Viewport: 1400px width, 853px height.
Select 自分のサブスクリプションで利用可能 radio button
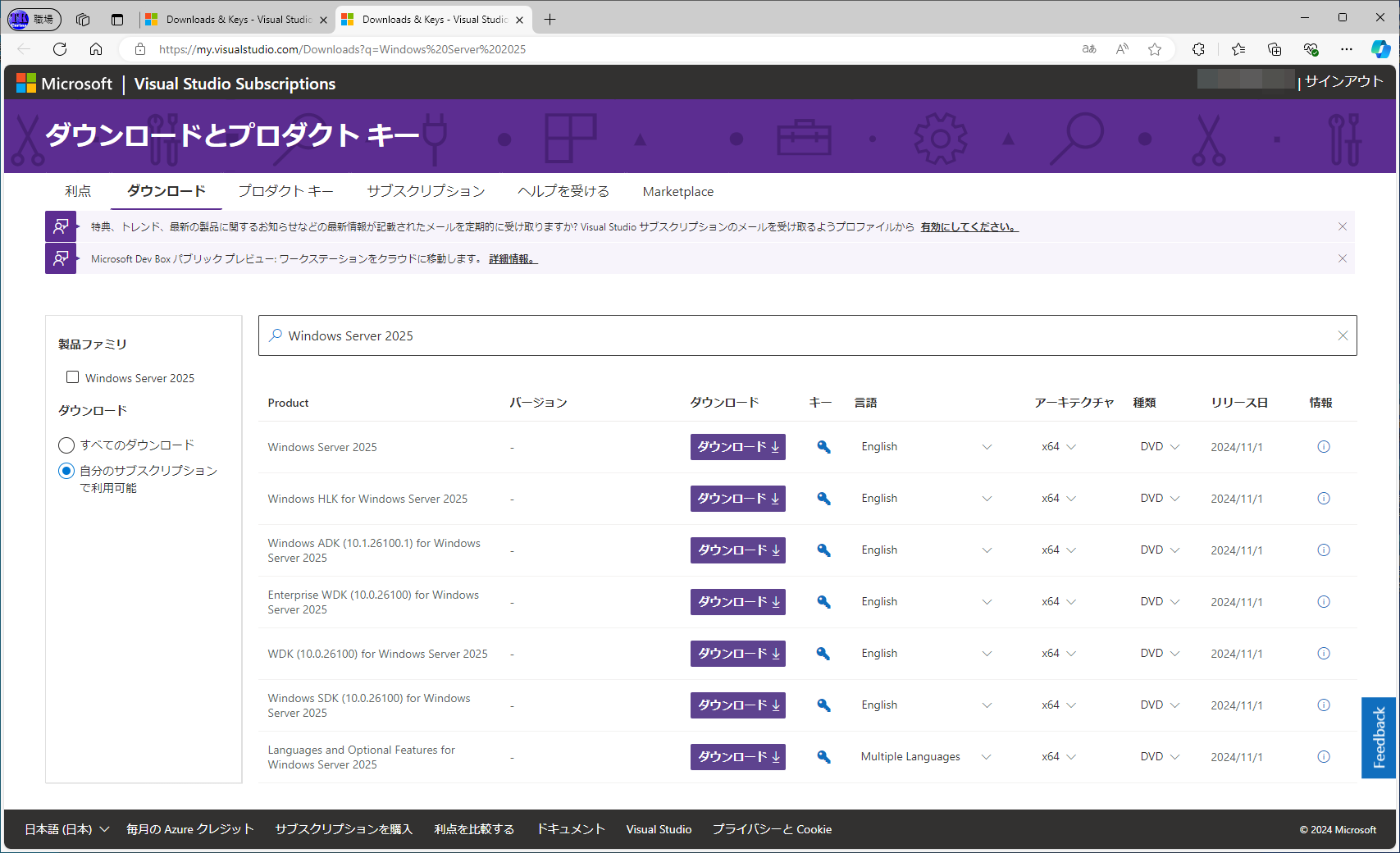click(66, 471)
